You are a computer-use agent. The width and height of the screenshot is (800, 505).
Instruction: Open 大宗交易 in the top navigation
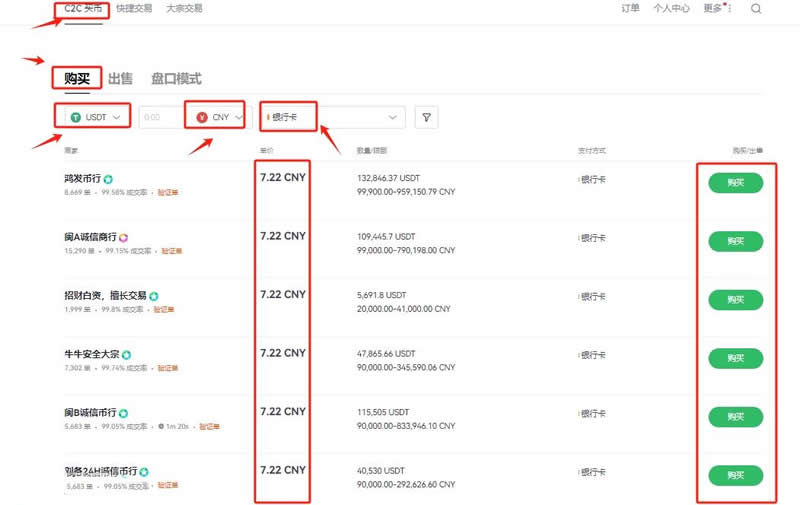[183, 9]
